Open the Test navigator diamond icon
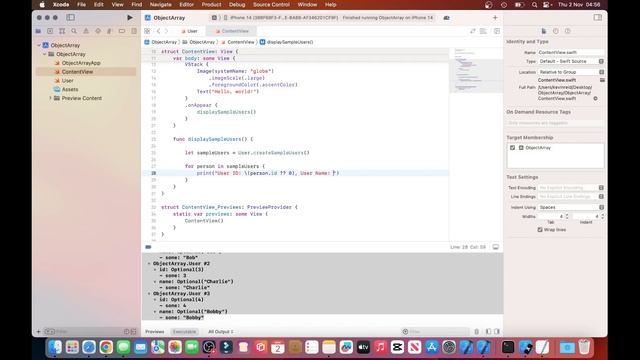Image resolution: width=640 pixels, height=360 pixels. coord(98,31)
